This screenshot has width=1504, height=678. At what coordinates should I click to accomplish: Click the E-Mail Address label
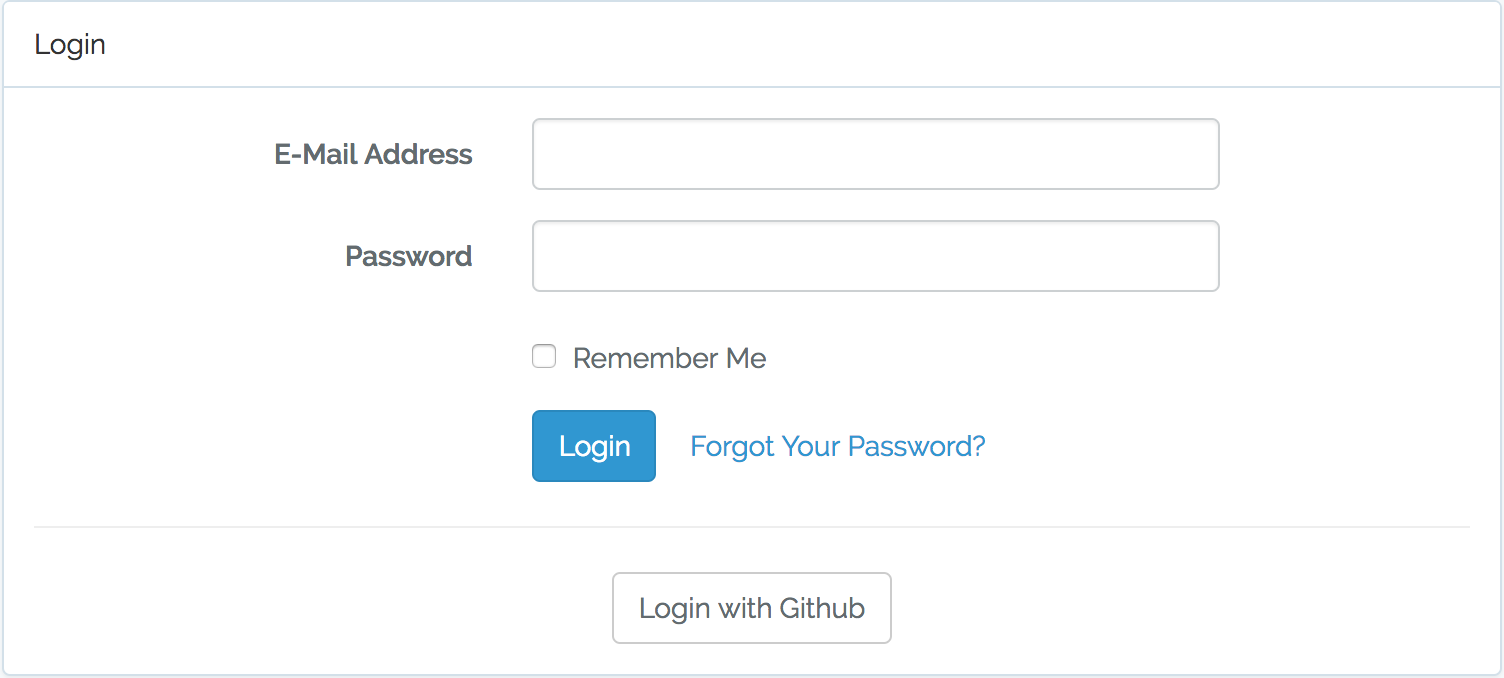(x=373, y=154)
